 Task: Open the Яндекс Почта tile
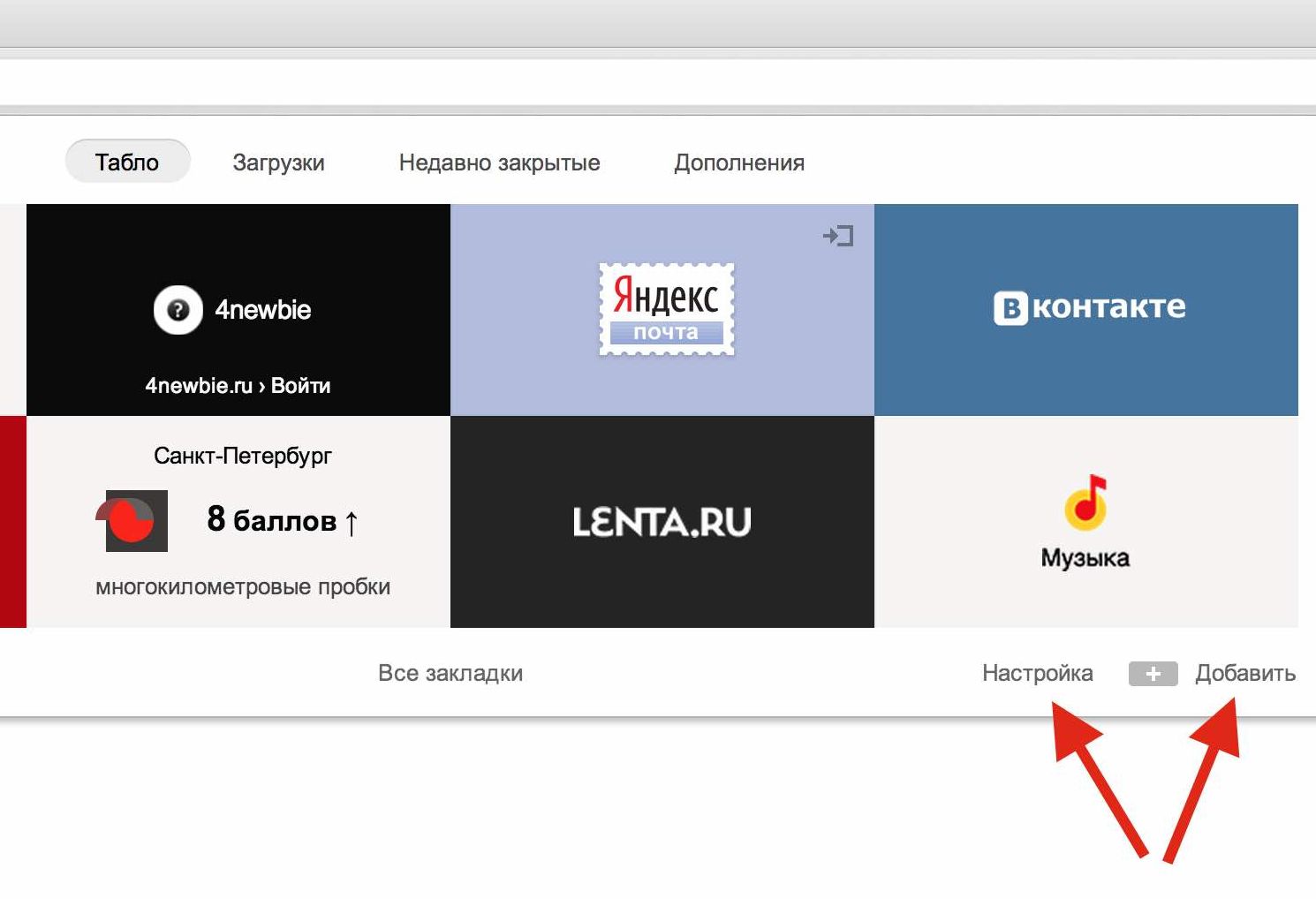(662, 310)
